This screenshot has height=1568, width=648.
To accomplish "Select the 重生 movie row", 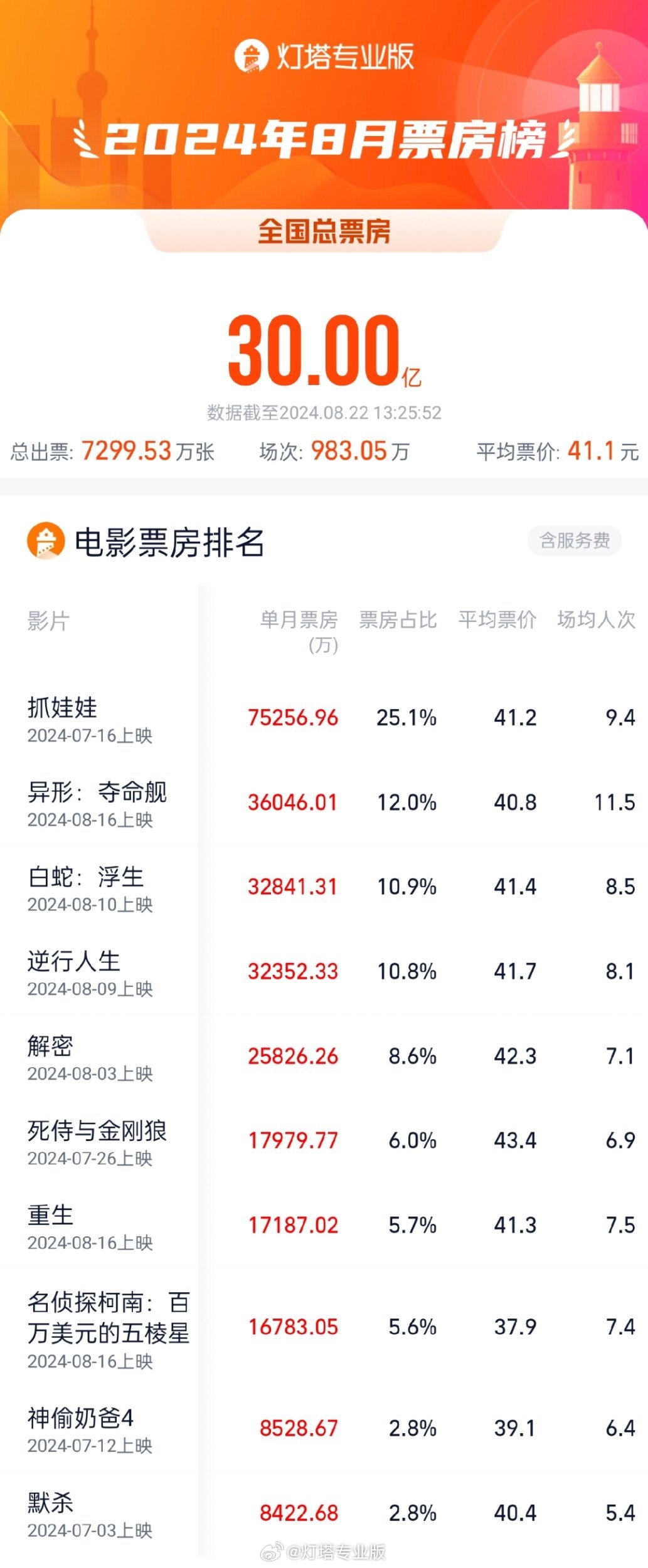I will [51, 1215].
